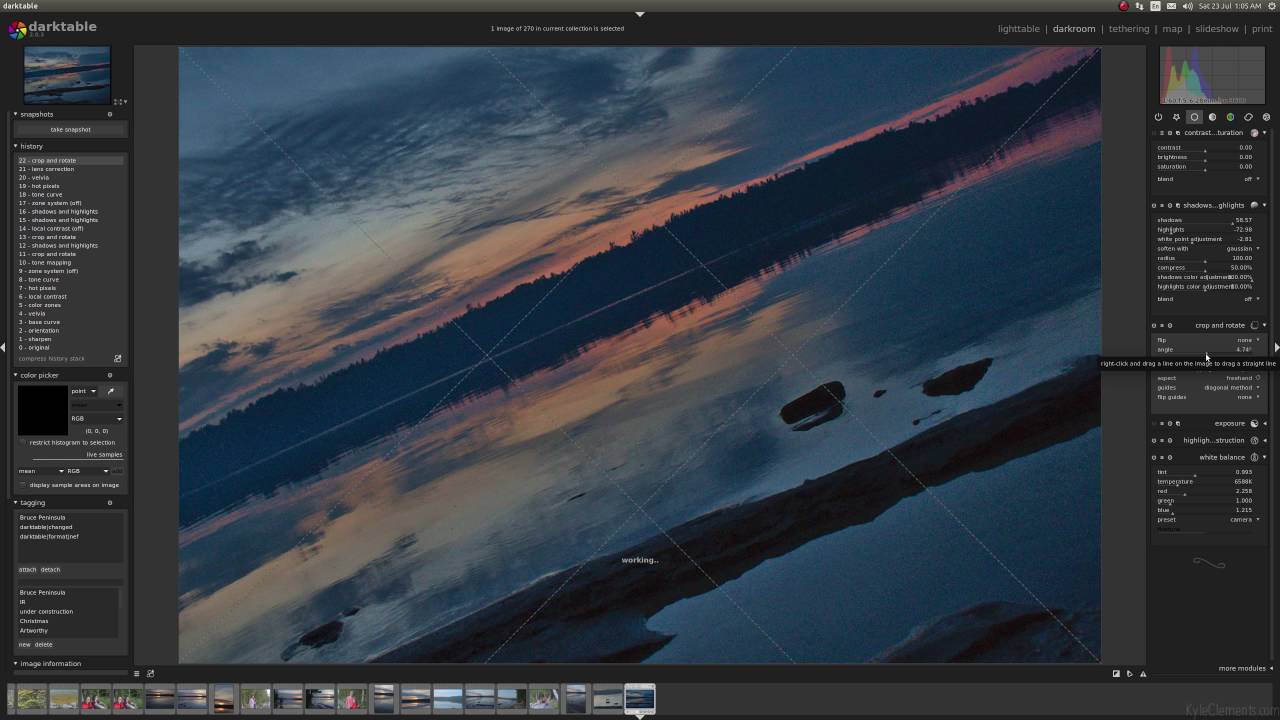Enable display sample areas on image checkbox
Viewport: 1280px width, 720px height.
coord(23,485)
